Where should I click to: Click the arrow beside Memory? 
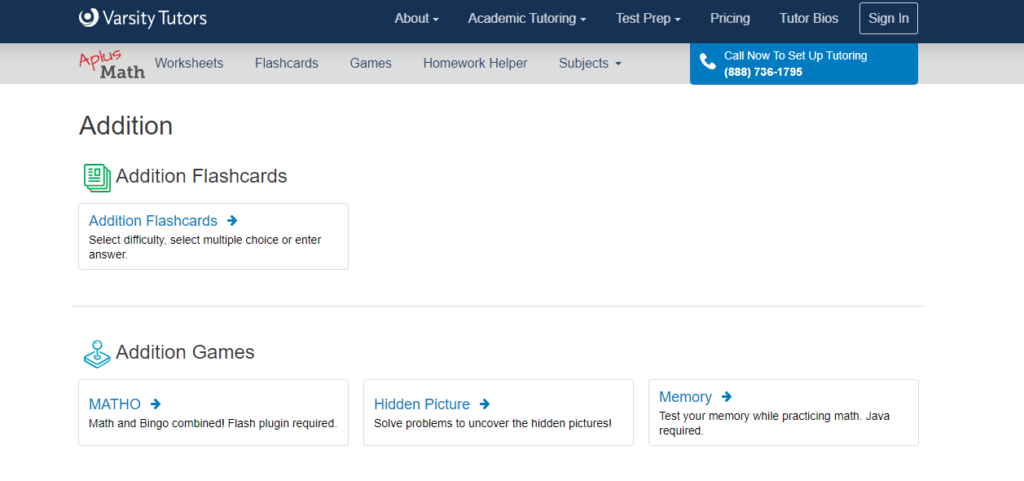(727, 397)
